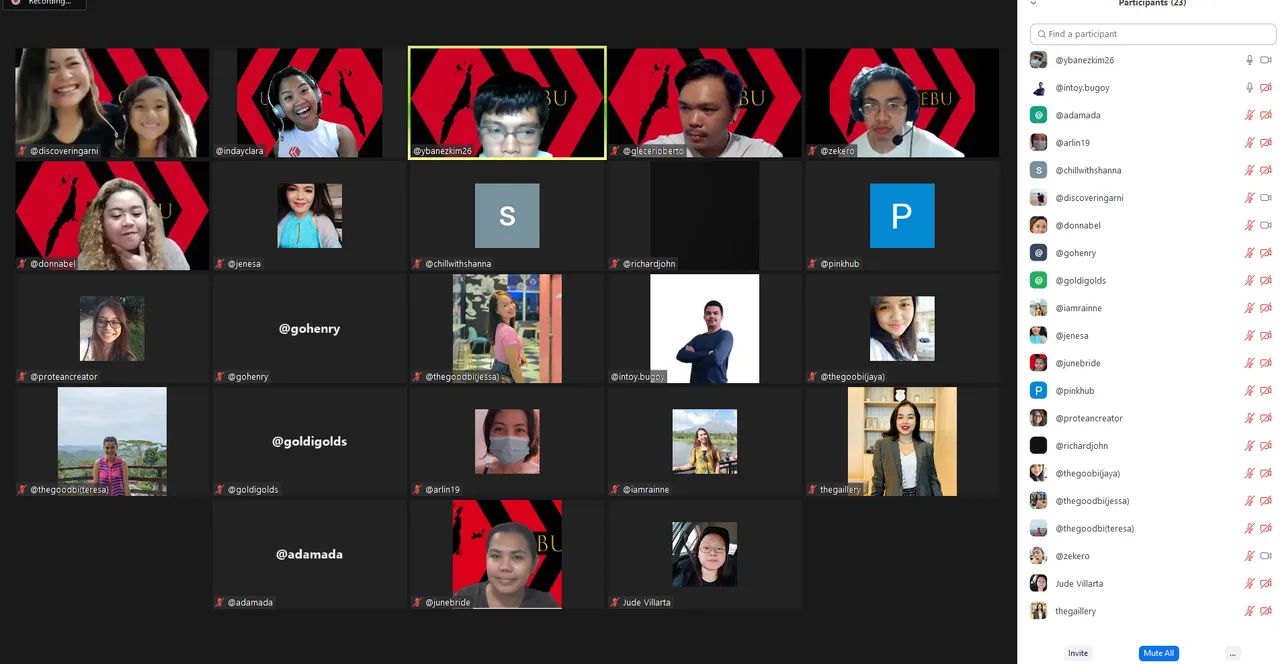The image size is (1280, 664).
Task: Select the thegaillery video tile
Action: 902,442
